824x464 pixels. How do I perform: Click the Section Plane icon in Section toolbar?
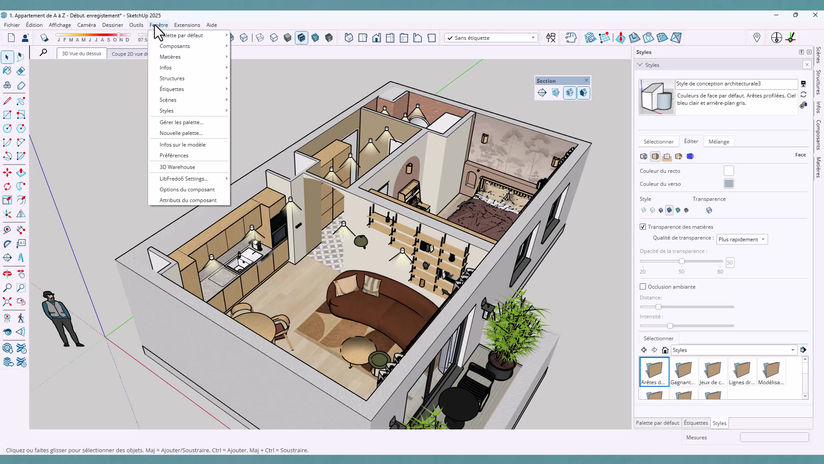(x=542, y=93)
